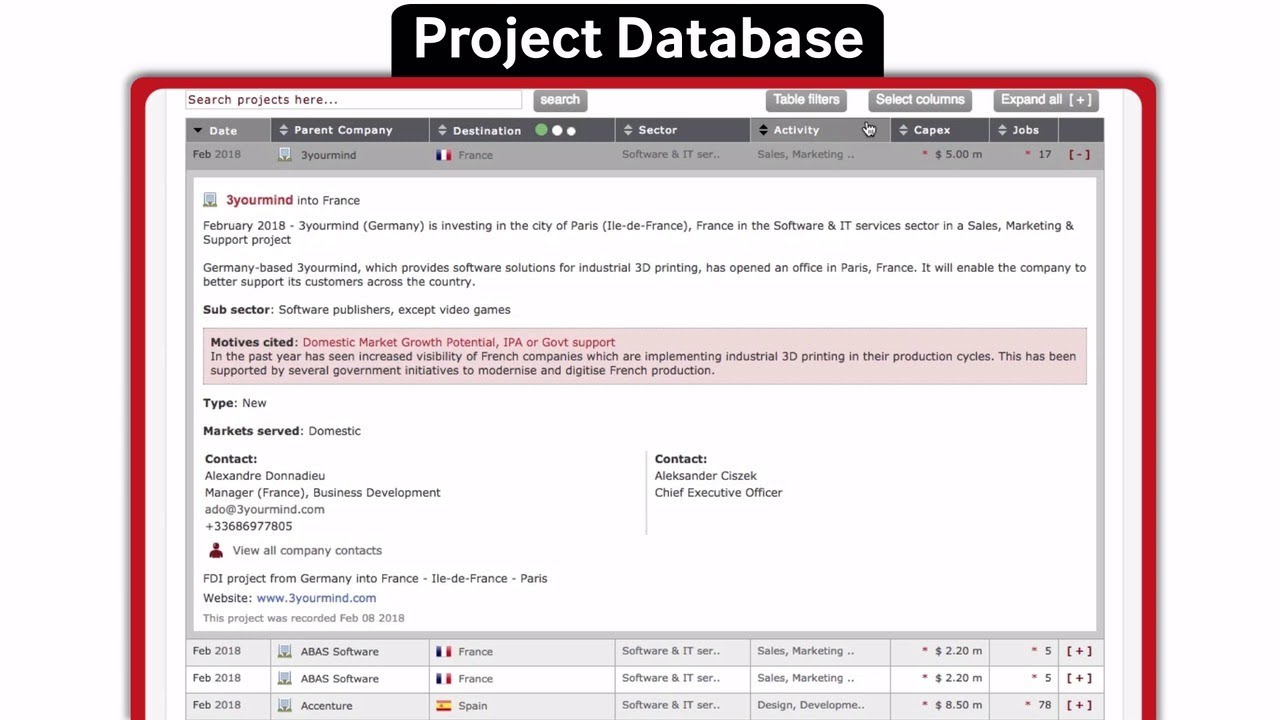Sort table by Date column arrow
Image resolution: width=1280 pixels, height=720 pixels.
198,130
